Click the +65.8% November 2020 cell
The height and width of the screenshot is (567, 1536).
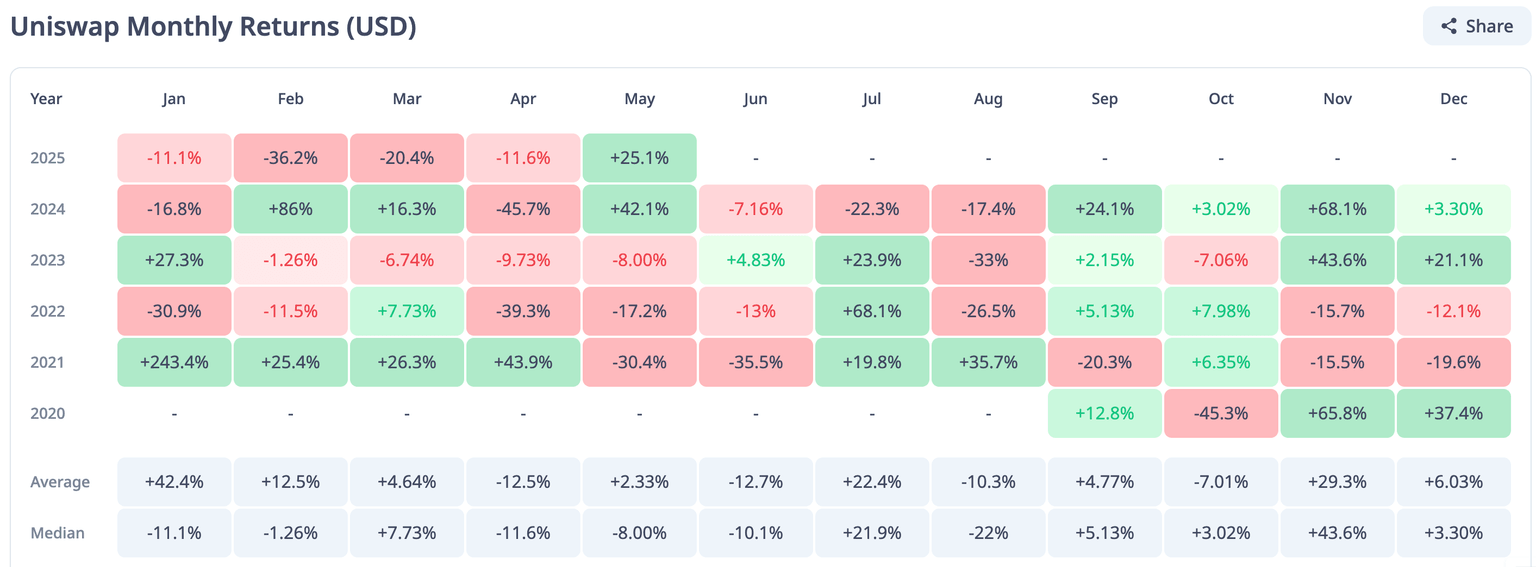(x=1337, y=413)
